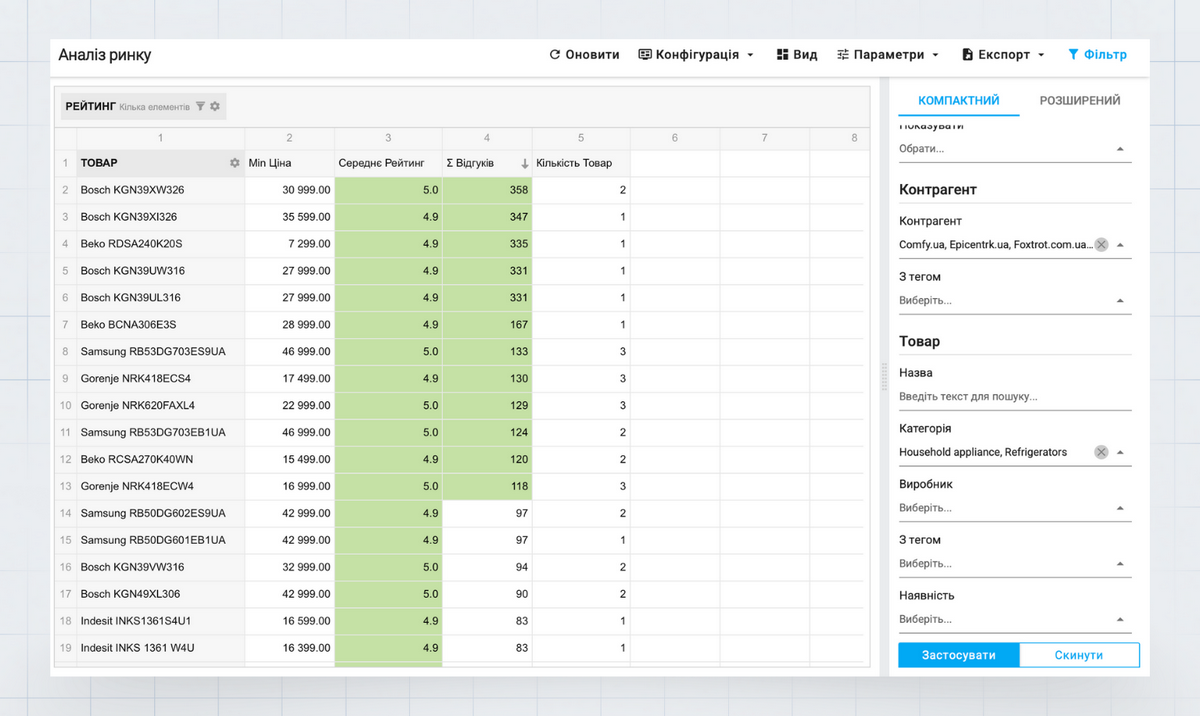
Task: Select the КОМПАКТНИЙ tab
Action: [958, 101]
